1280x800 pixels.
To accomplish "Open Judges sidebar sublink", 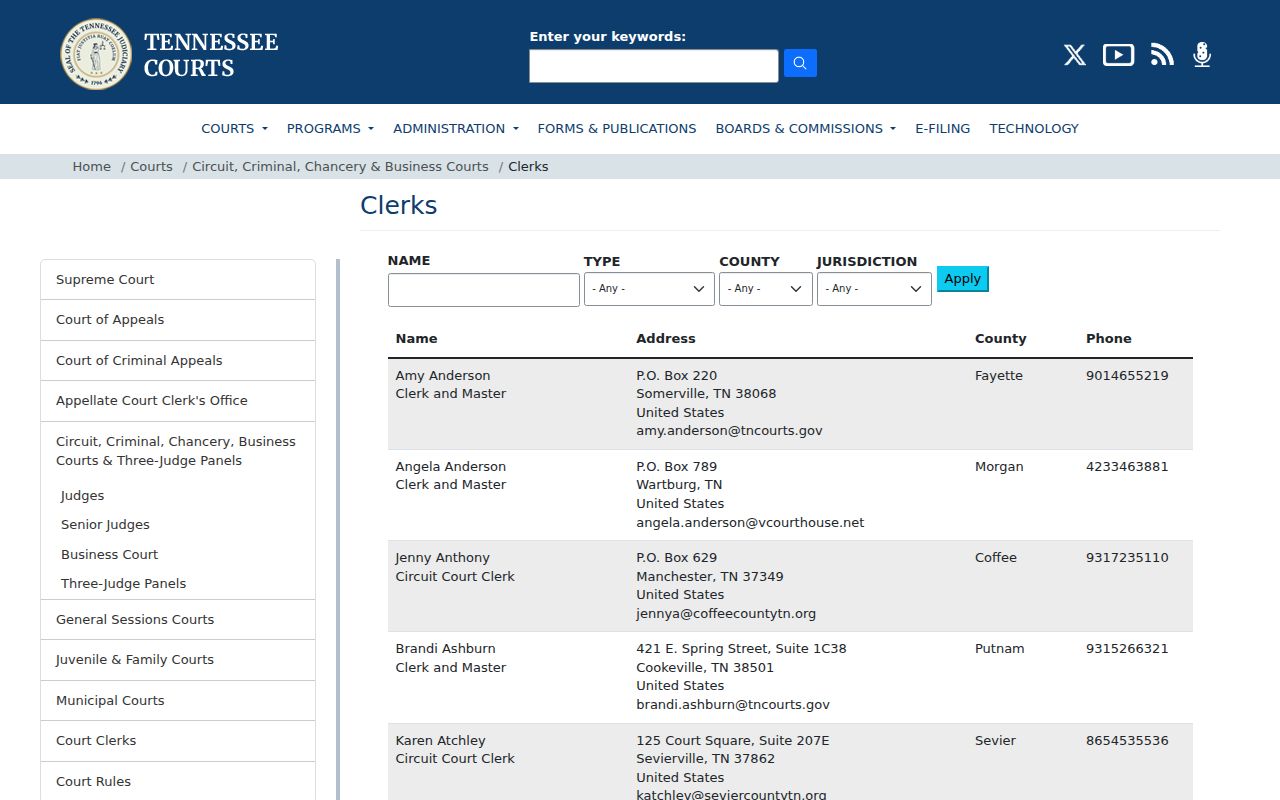I will [x=82, y=496].
